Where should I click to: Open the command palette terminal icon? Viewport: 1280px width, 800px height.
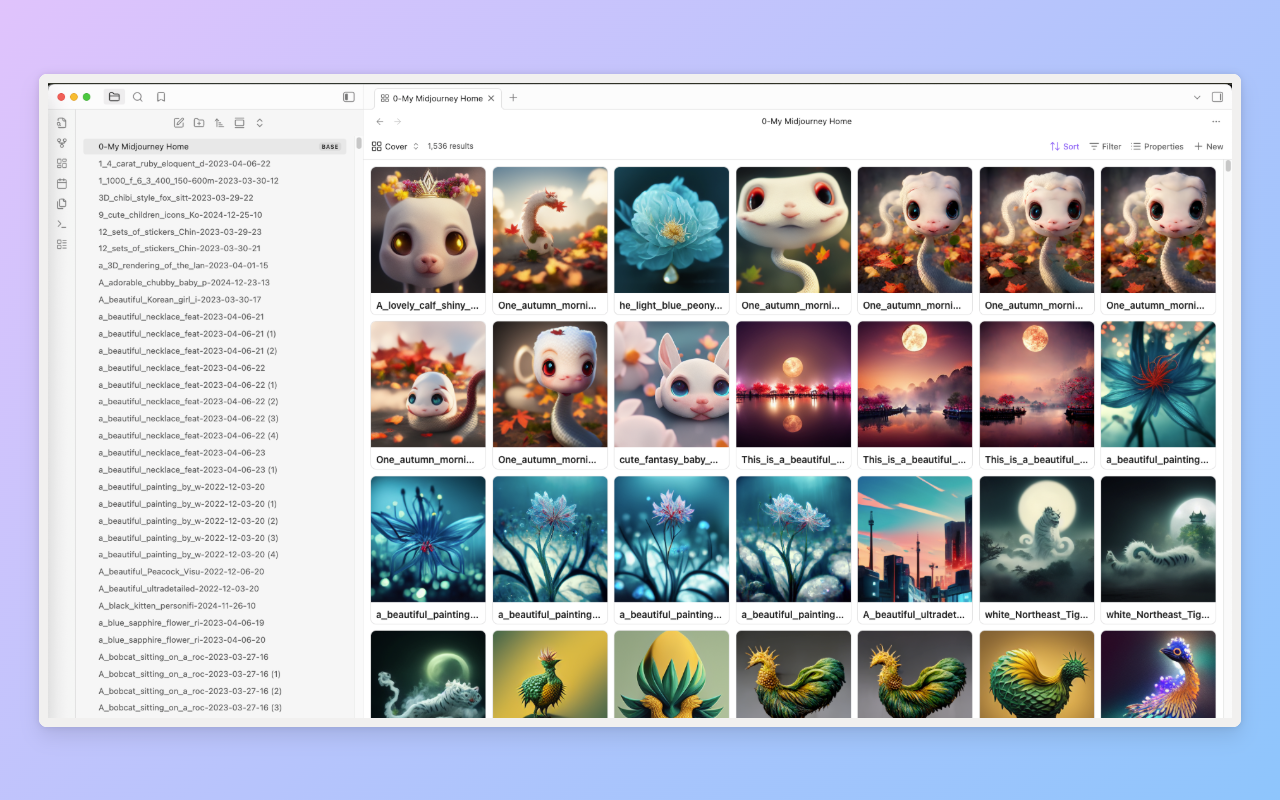tap(62, 224)
